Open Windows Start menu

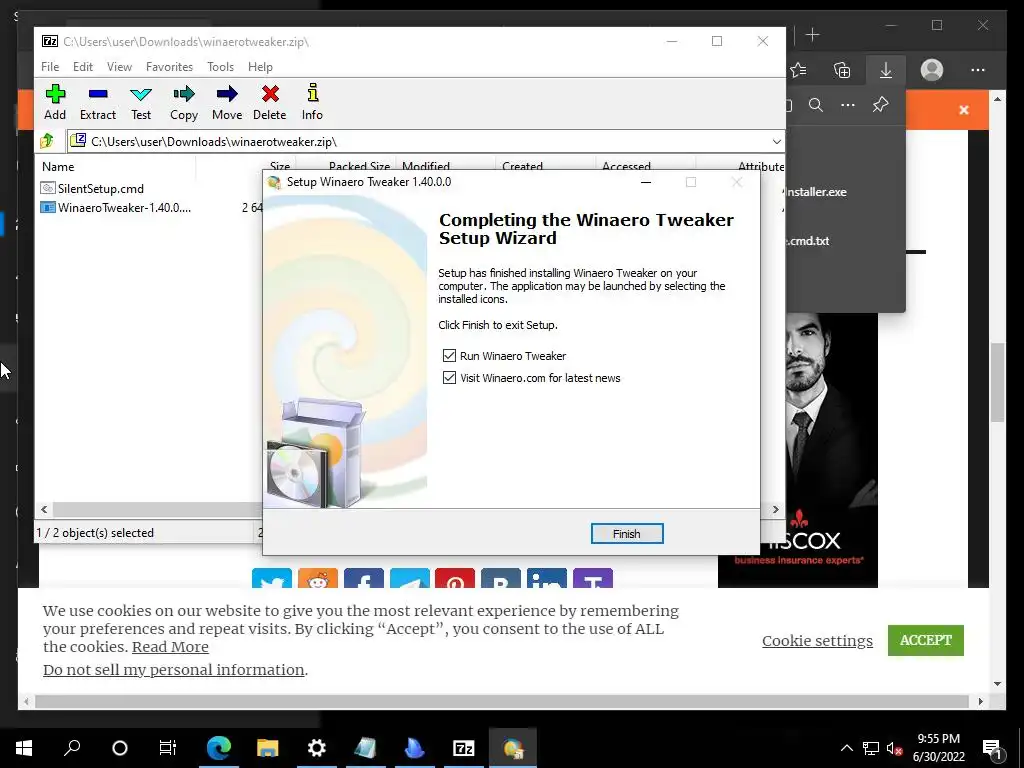coord(24,748)
